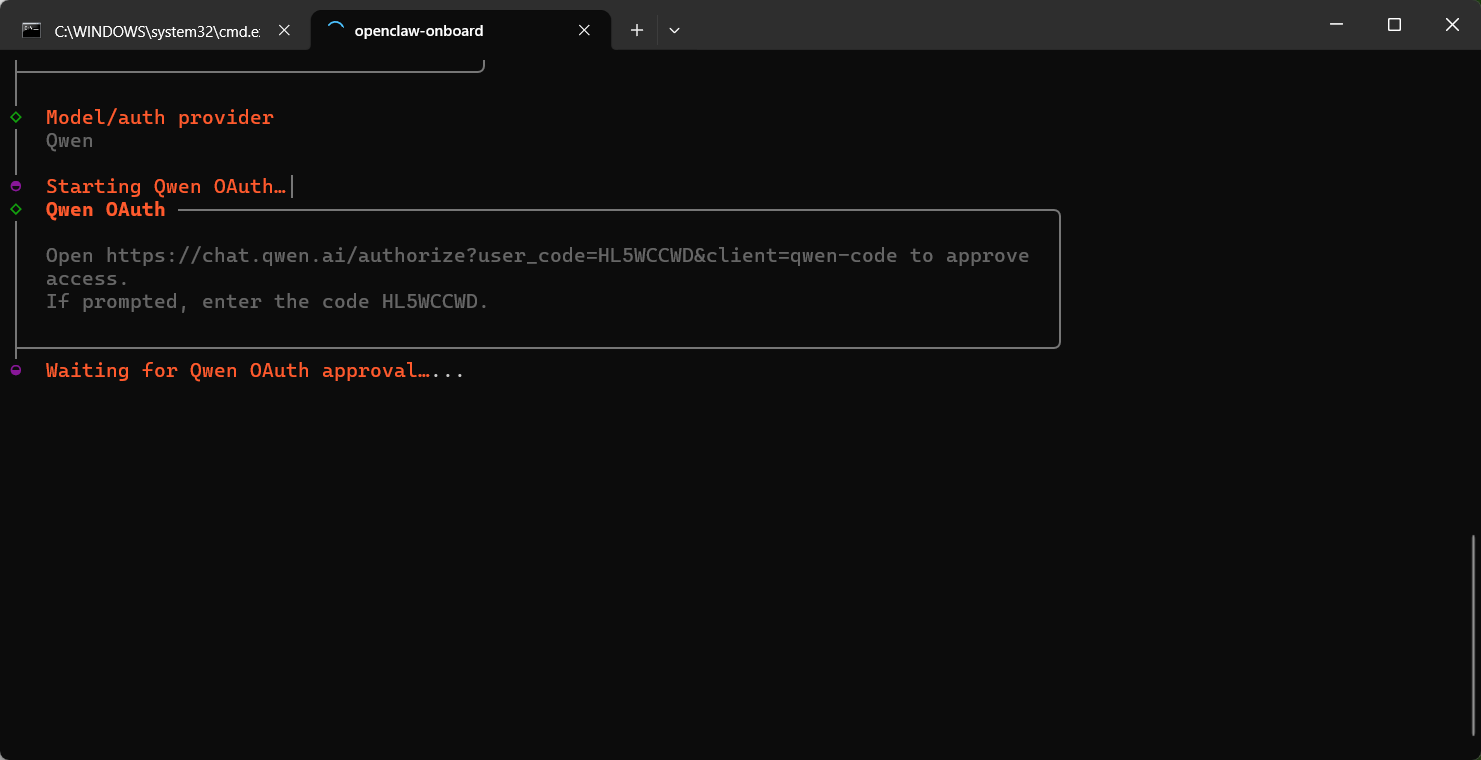Click green diamond beside Qwen OAuth

click(x=16, y=210)
